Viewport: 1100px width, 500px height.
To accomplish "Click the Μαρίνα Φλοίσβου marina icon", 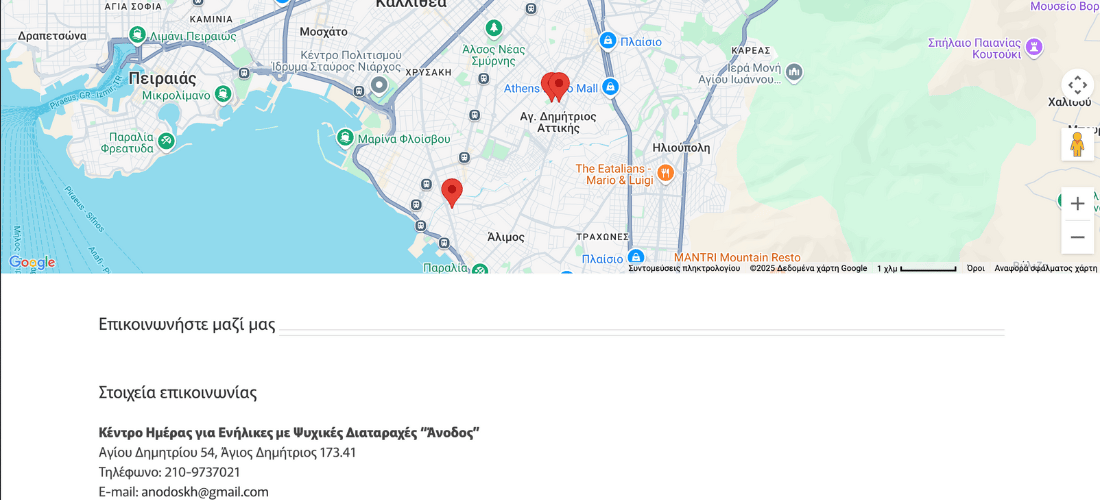I will click(x=344, y=137).
